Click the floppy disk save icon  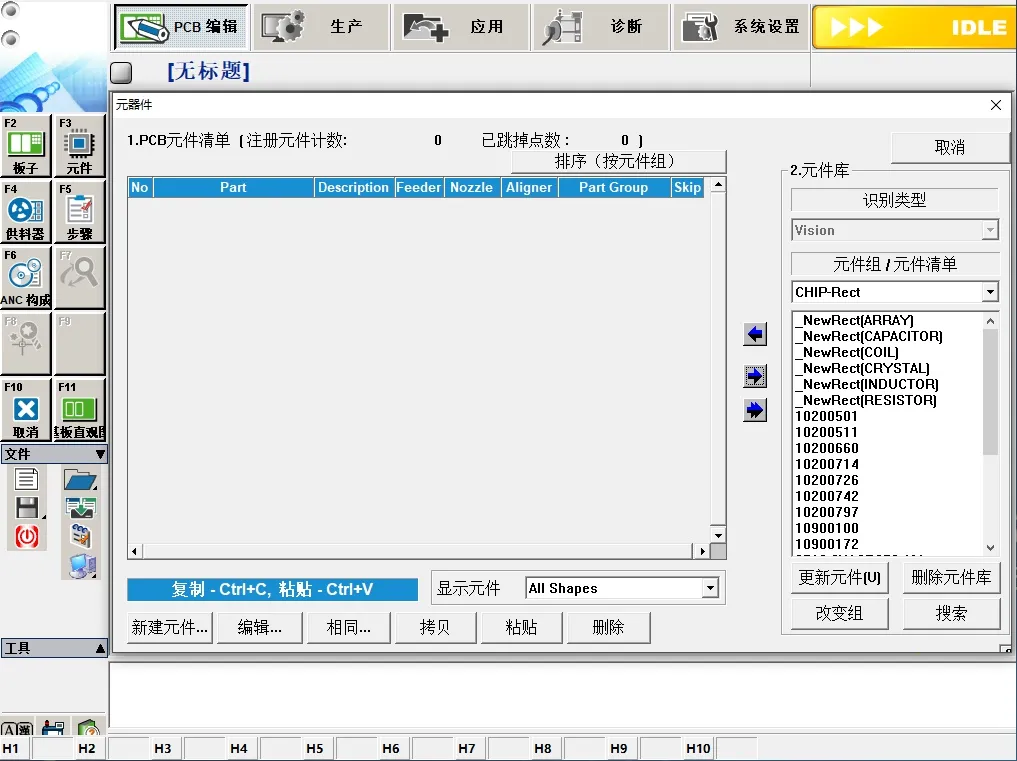[26, 507]
